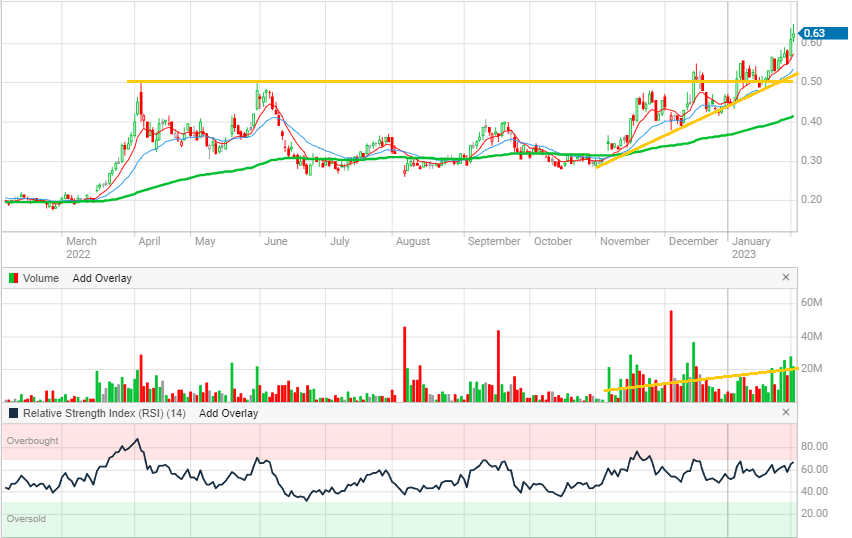The image size is (852, 538).
Task: Click the November label on time axis
Action: [x=624, y=241]
